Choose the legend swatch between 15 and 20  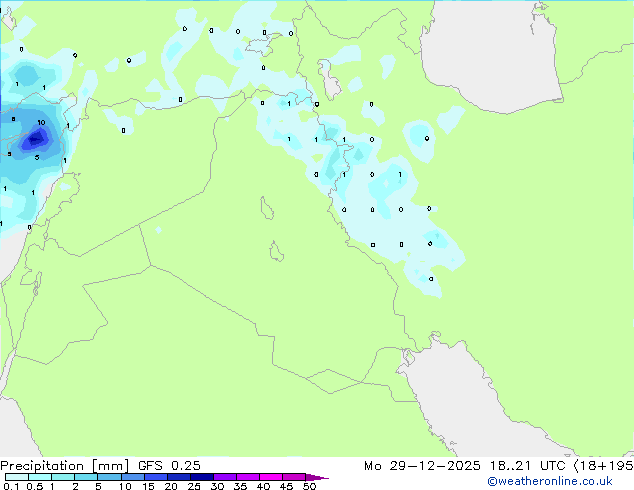[156, 477]
